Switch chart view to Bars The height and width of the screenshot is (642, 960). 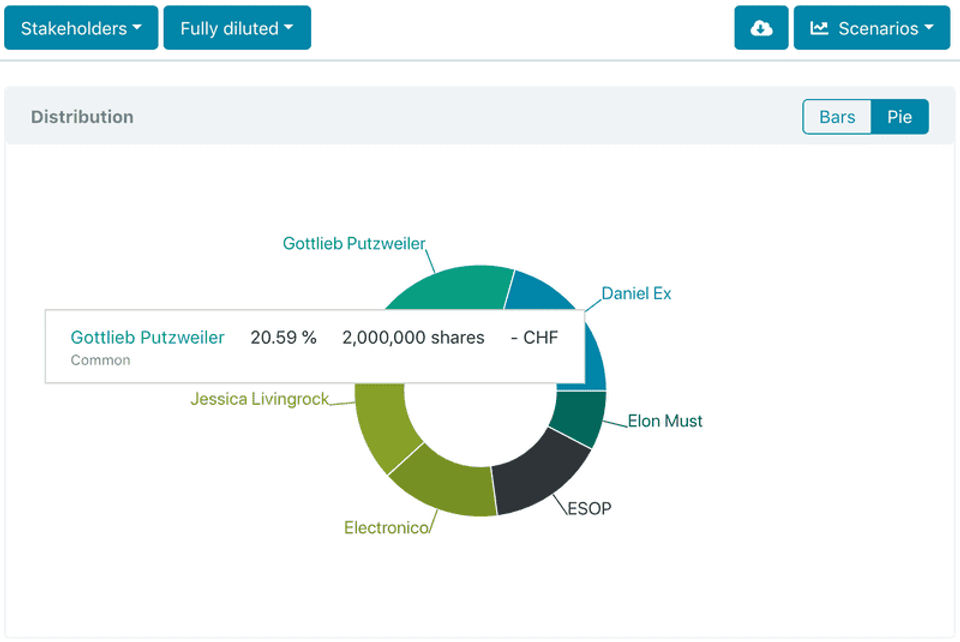(837, 117)
